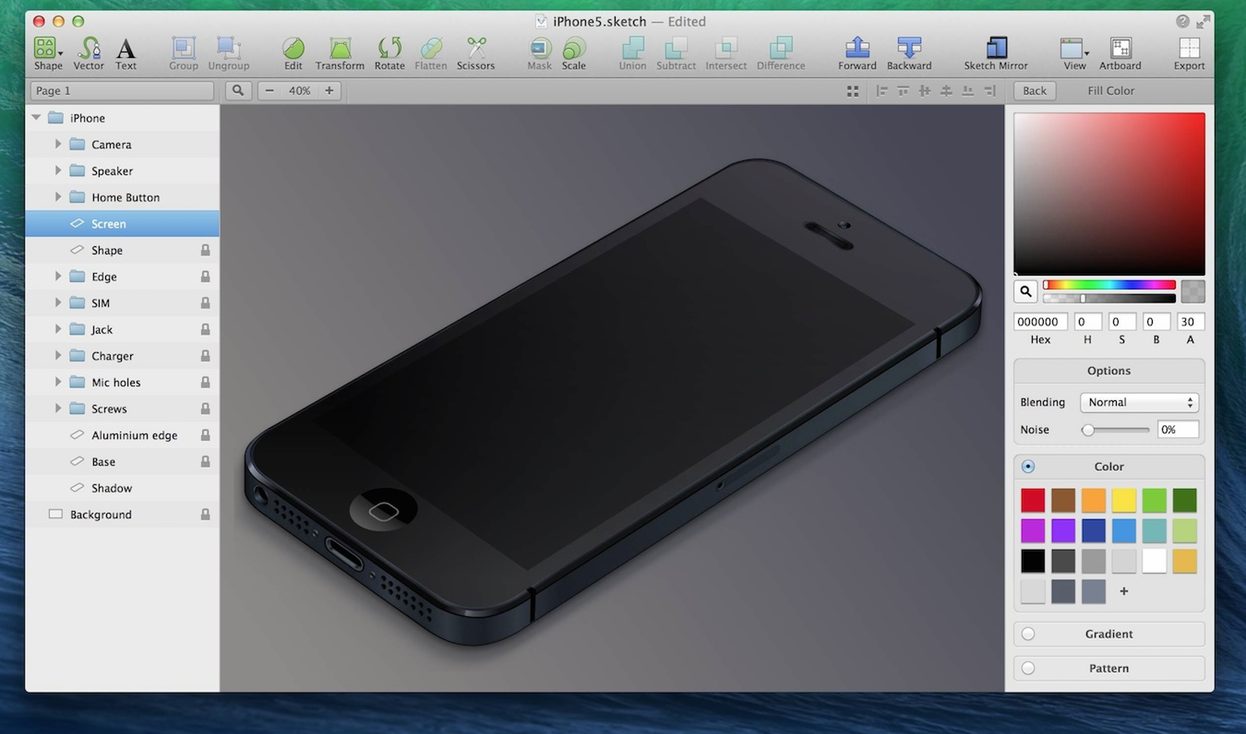Open the Blending mode Normal dropdown
The width and height of the screenshot is (1246, 734).
click(1139, 402)
